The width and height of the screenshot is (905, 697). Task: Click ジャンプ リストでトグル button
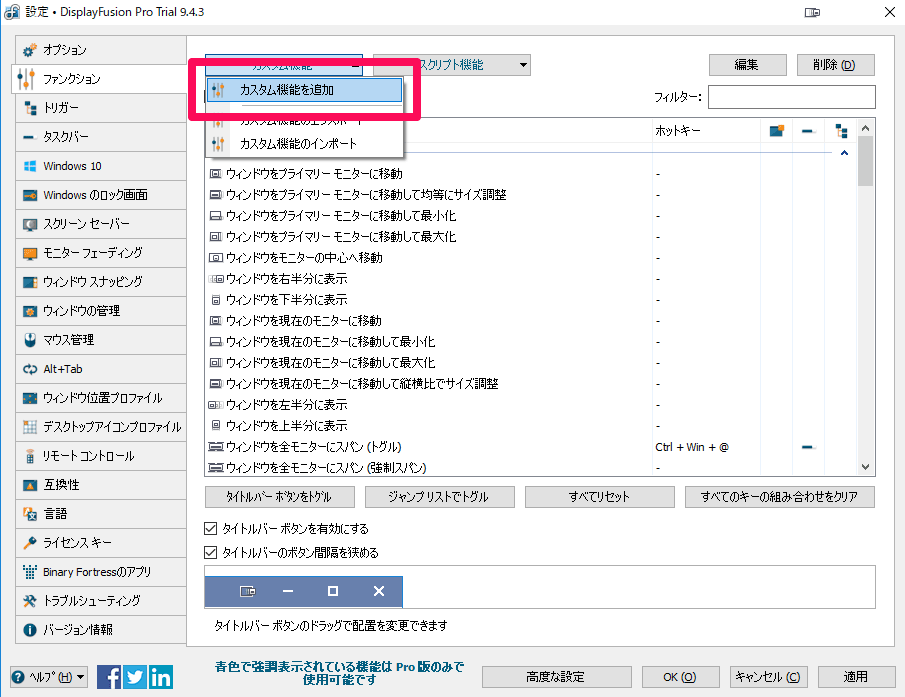click(x=439, y=497)
